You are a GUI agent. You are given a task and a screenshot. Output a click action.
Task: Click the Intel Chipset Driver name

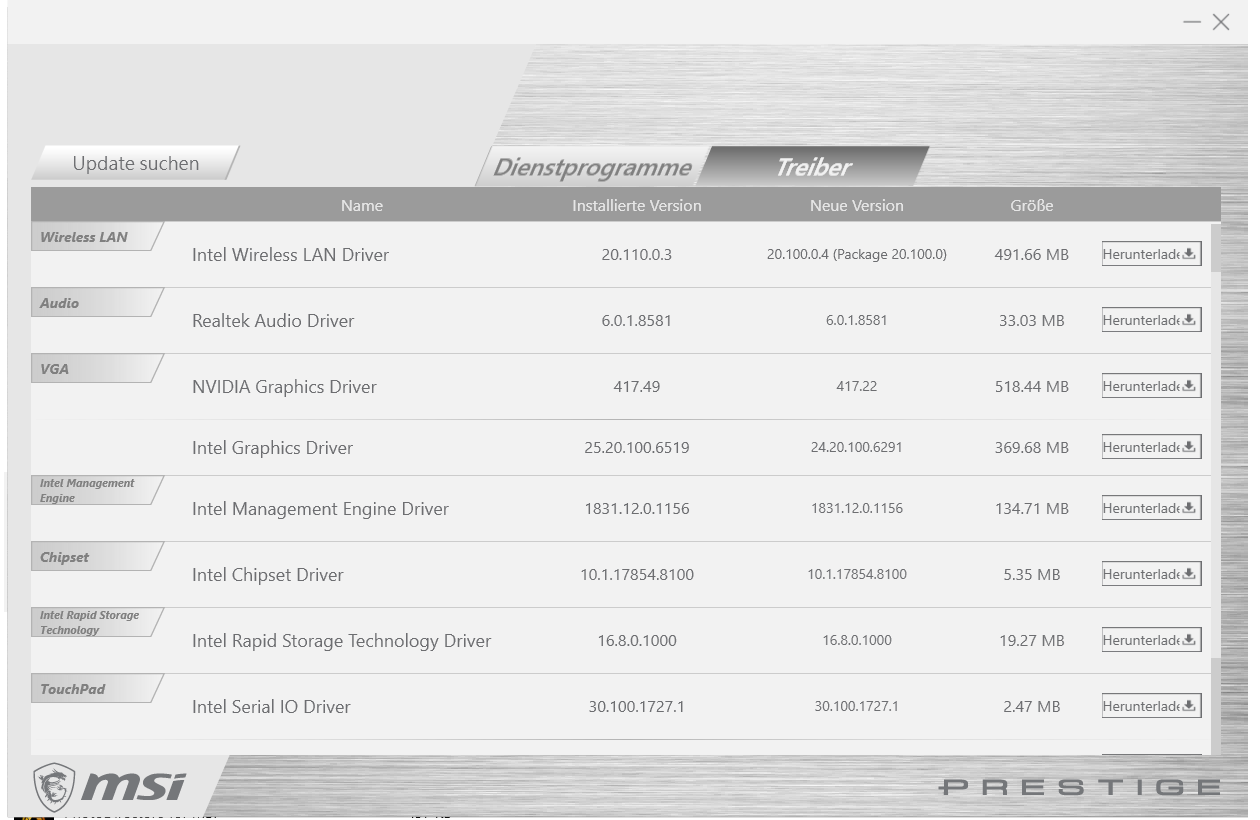pyautogui.click(x=267, y=575)
